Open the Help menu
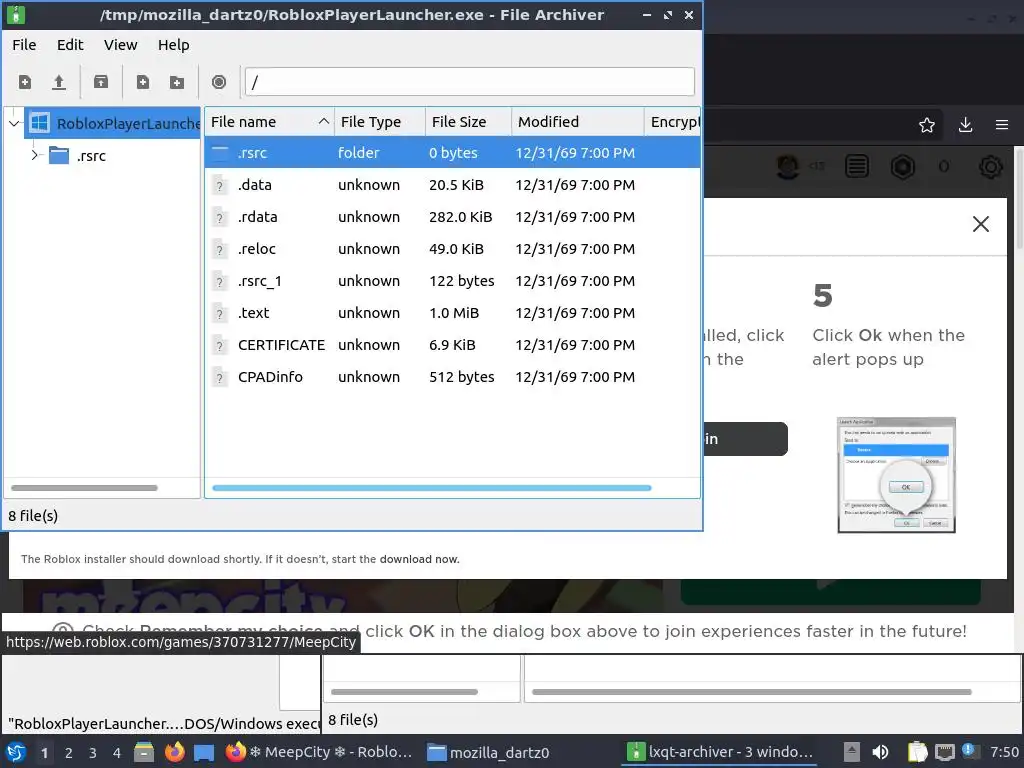The height and width of the screenshot is (768, 1024). pyautogui.click(x=174, y=45)
